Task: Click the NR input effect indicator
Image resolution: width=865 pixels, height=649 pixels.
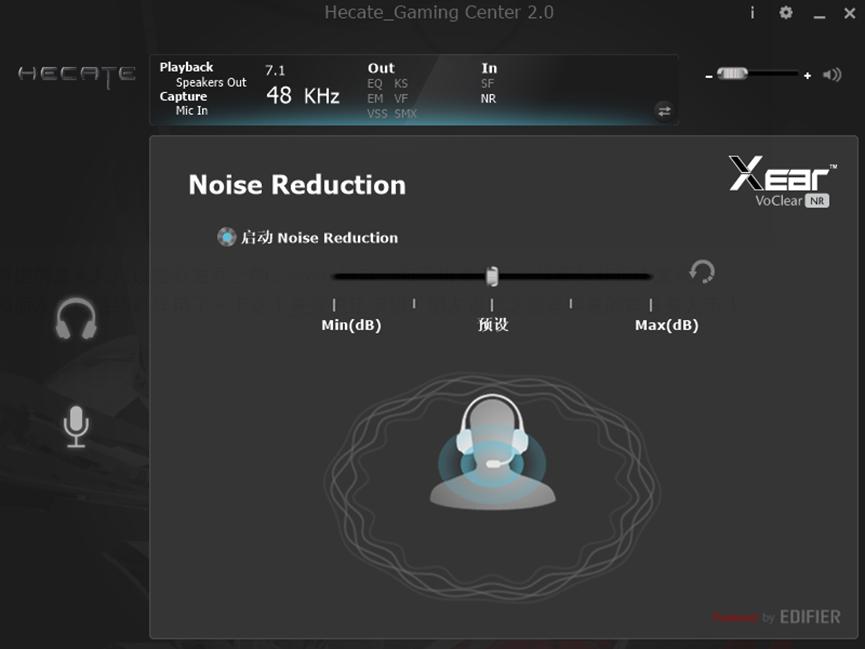Action: point(488,99)
